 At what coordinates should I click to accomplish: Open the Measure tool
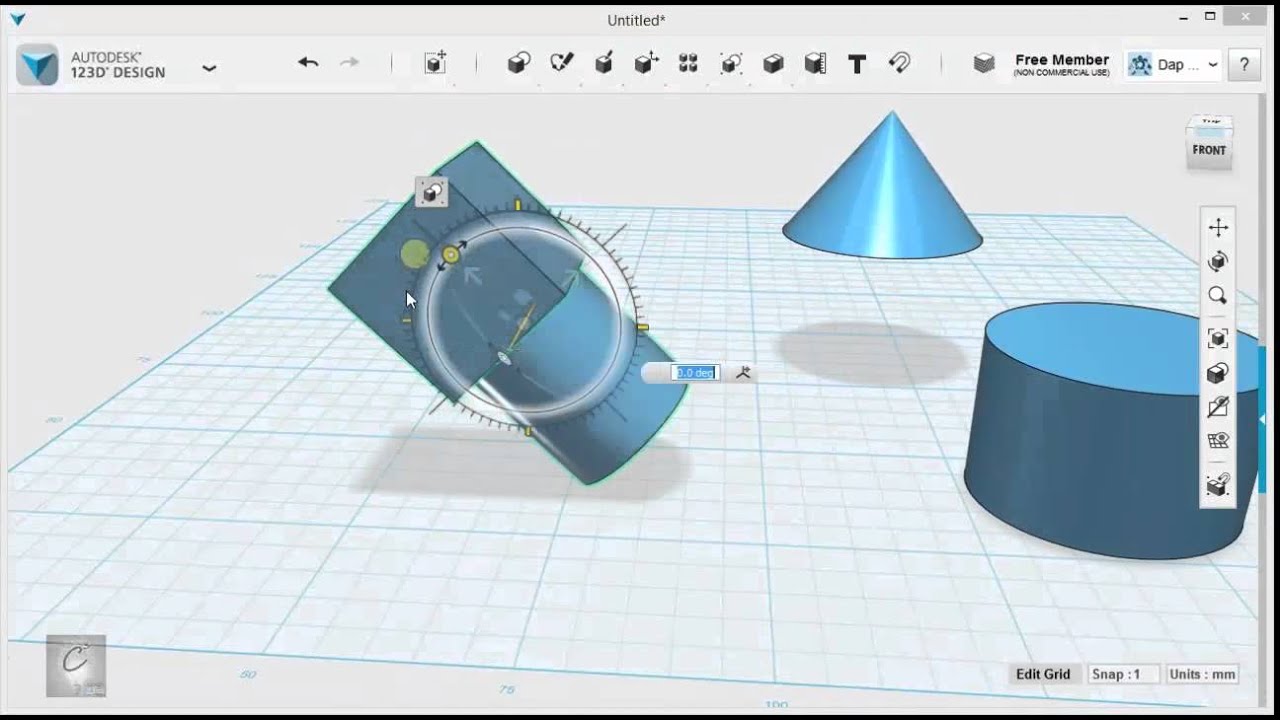click(815, 64)
